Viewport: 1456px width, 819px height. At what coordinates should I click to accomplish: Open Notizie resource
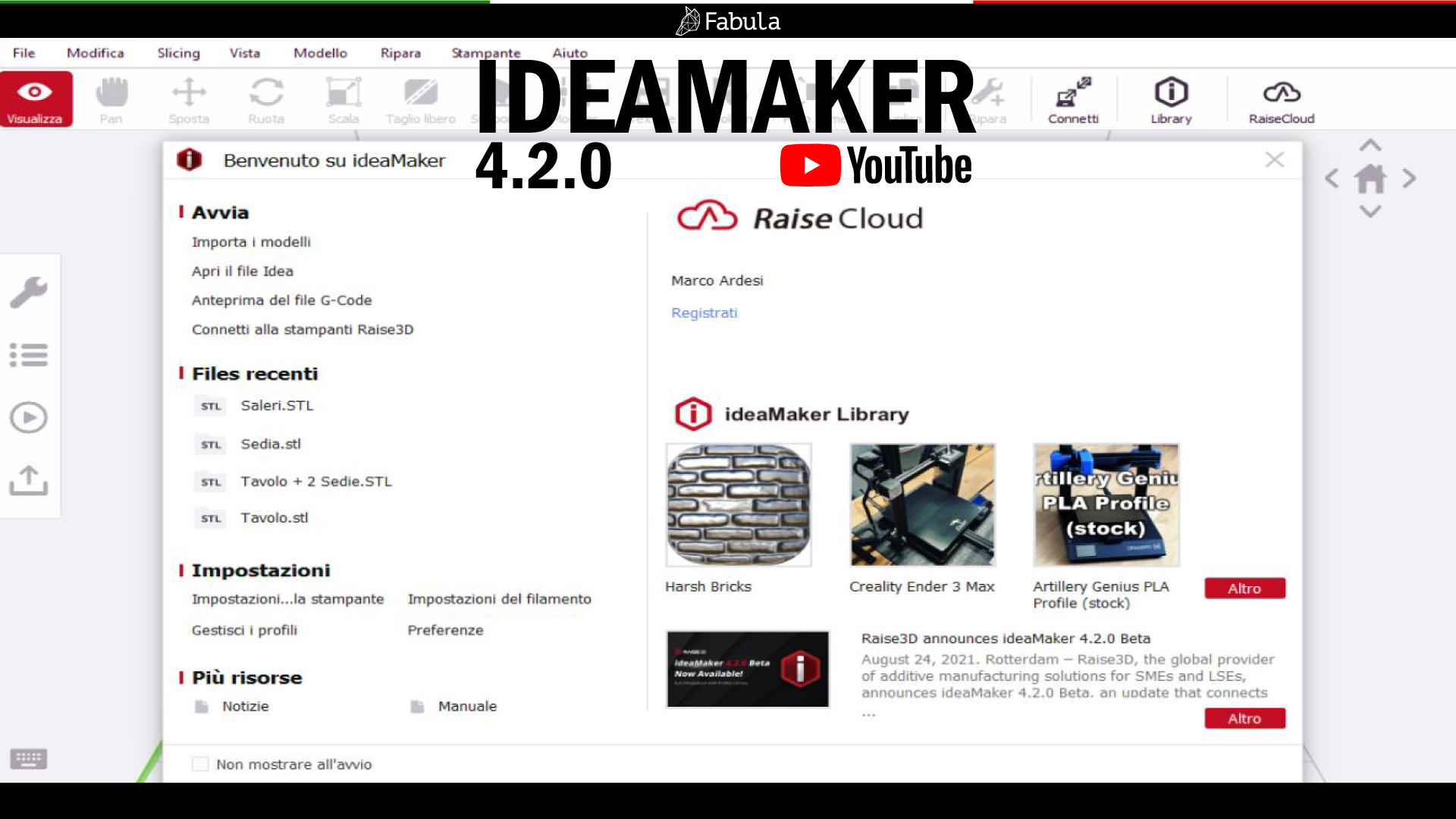pyautogui.click(x=245, y=706)
